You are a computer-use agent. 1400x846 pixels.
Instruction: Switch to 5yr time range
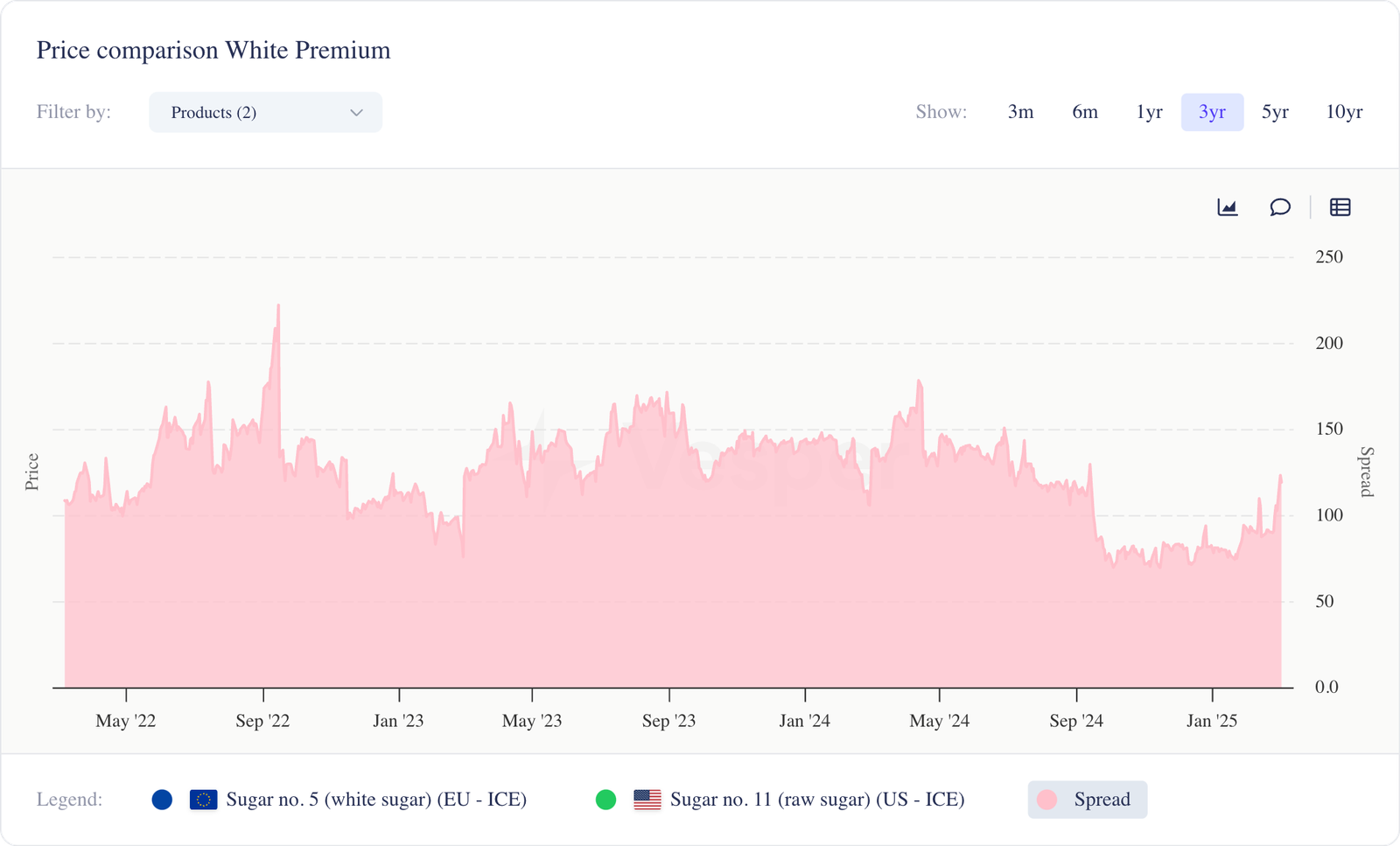(x=1275, y=112)
